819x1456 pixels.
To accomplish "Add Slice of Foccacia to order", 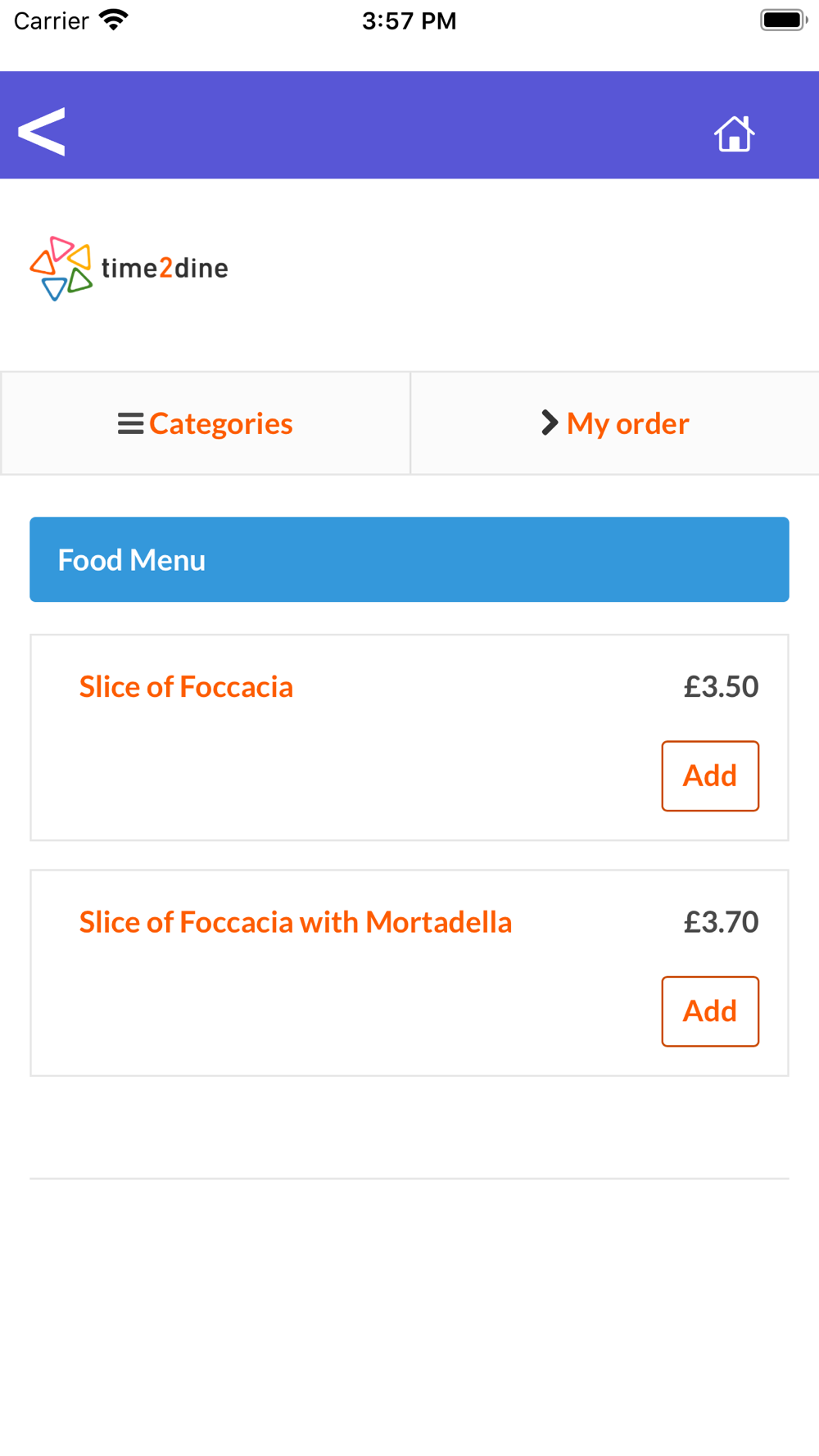I will click(x=710, y=775).
